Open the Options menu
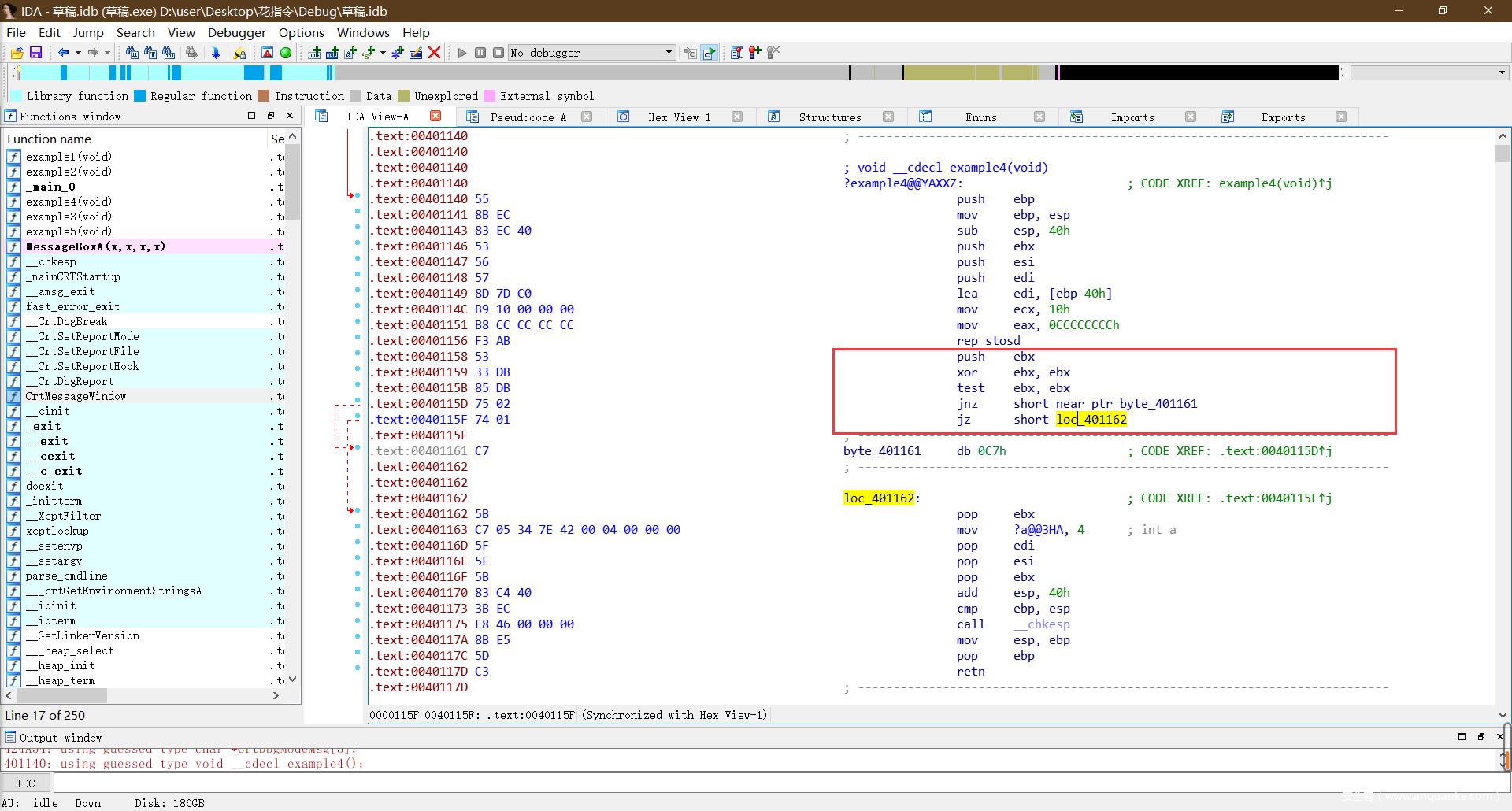The image size is (1512, 811). pos(302,32)
